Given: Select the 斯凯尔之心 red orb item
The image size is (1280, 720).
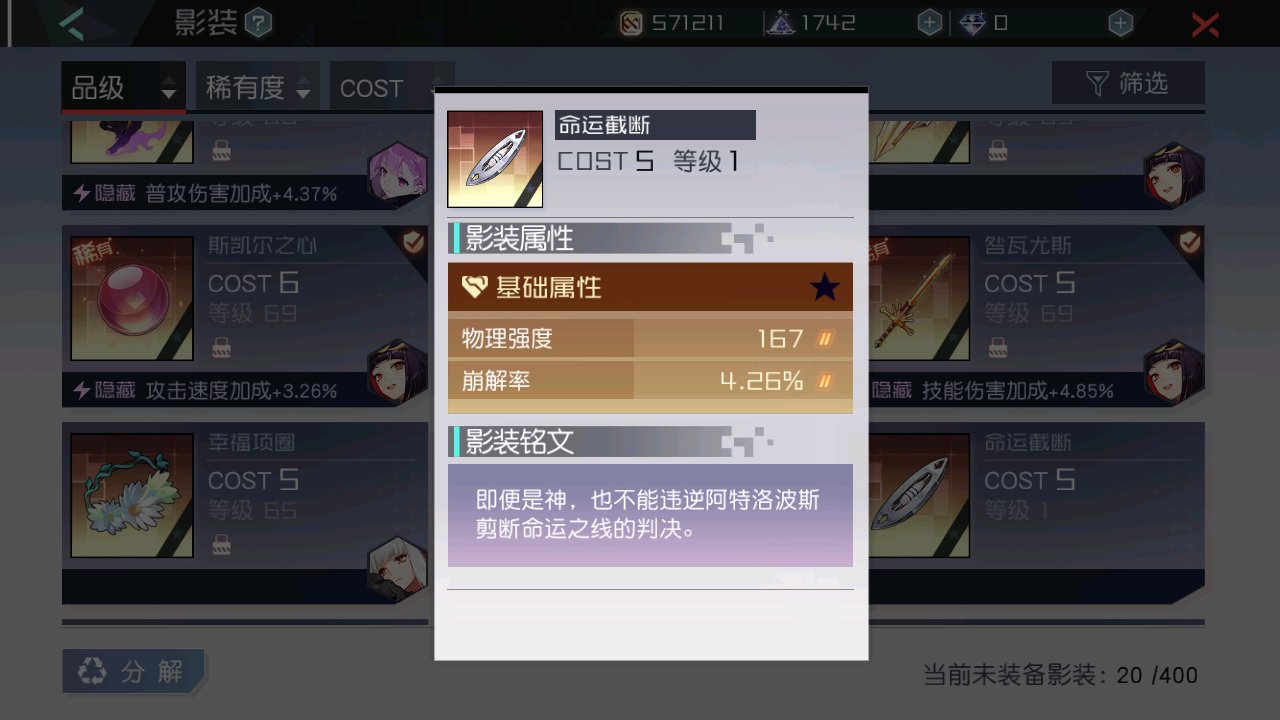Looking at the screenshot, I should pos(132,298).
